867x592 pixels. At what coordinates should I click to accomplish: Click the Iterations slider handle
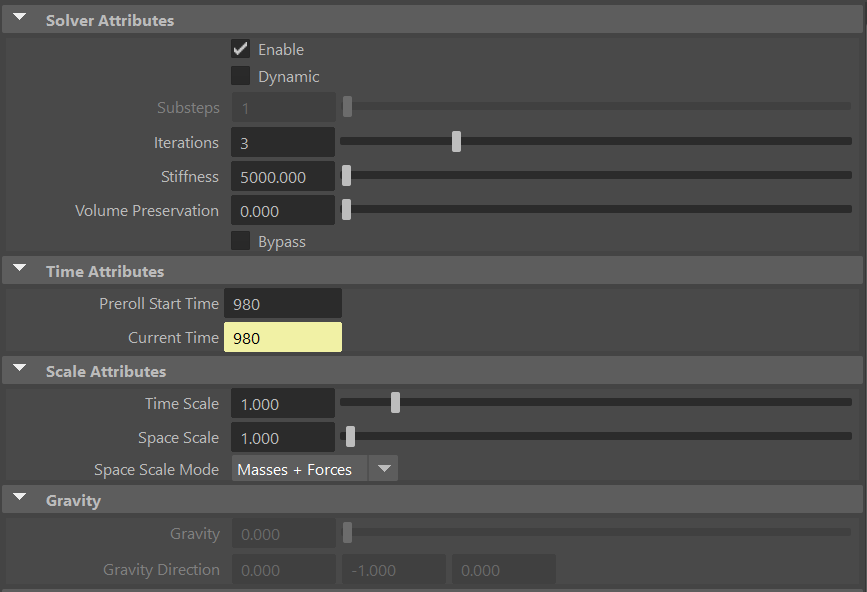pos(456,141)
